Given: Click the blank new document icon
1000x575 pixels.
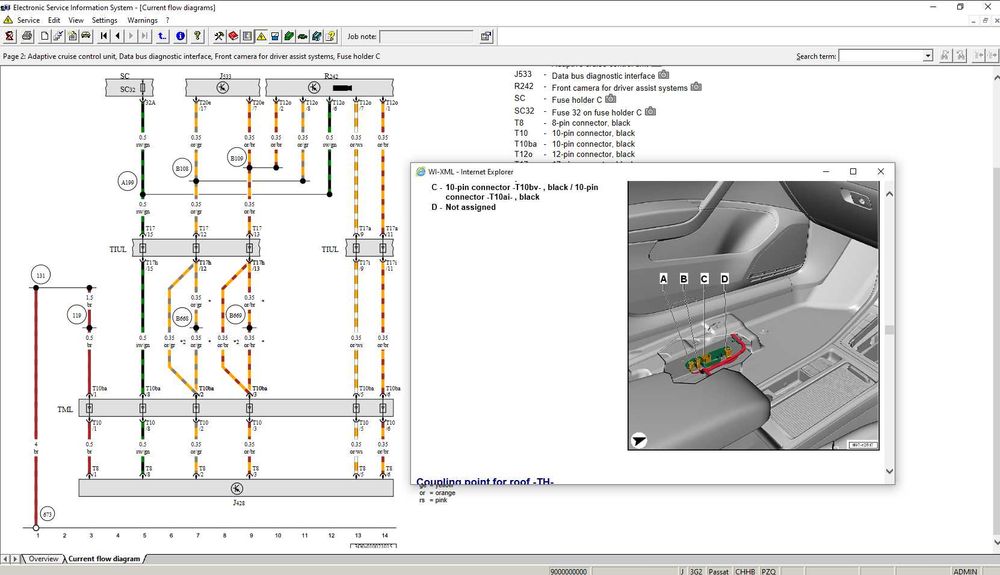Looking at the screenshot, I should [45, 36].
